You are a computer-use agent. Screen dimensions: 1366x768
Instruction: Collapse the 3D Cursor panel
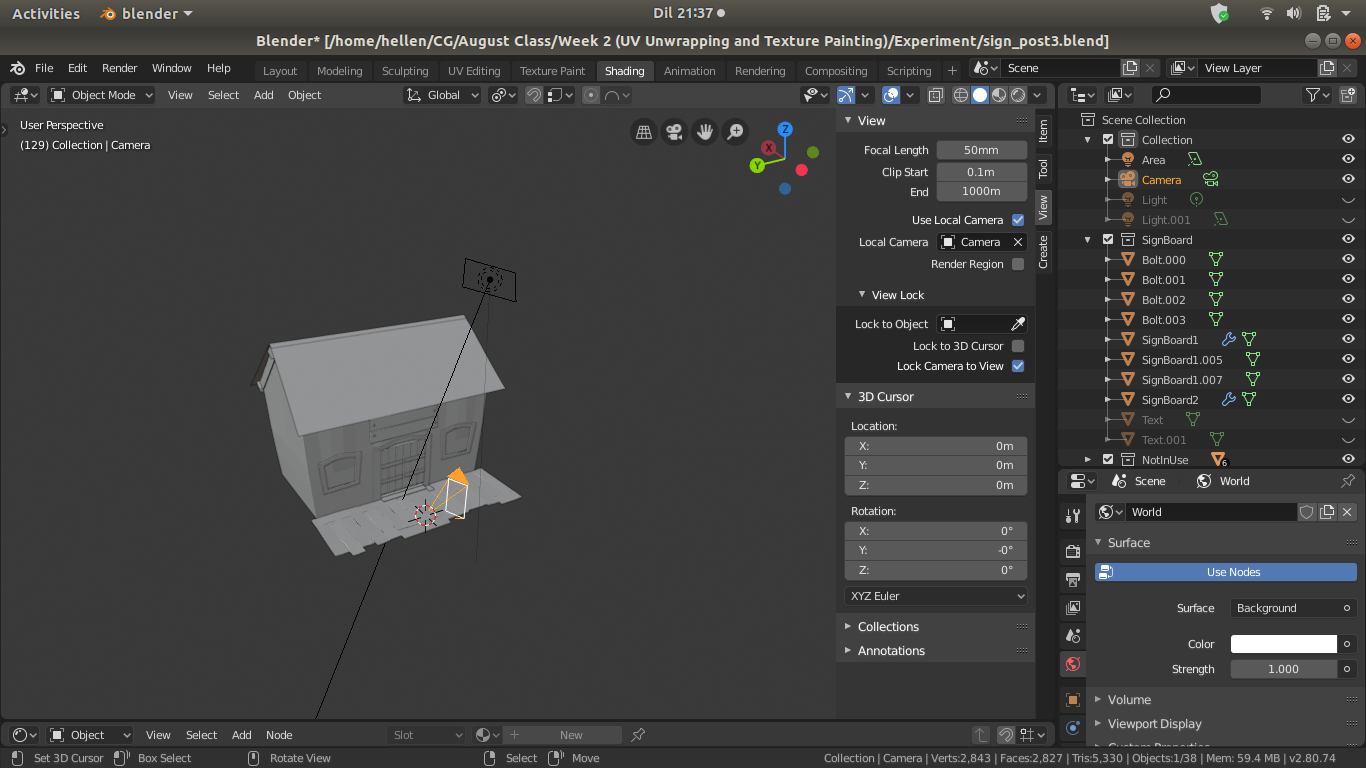(848, 397)
